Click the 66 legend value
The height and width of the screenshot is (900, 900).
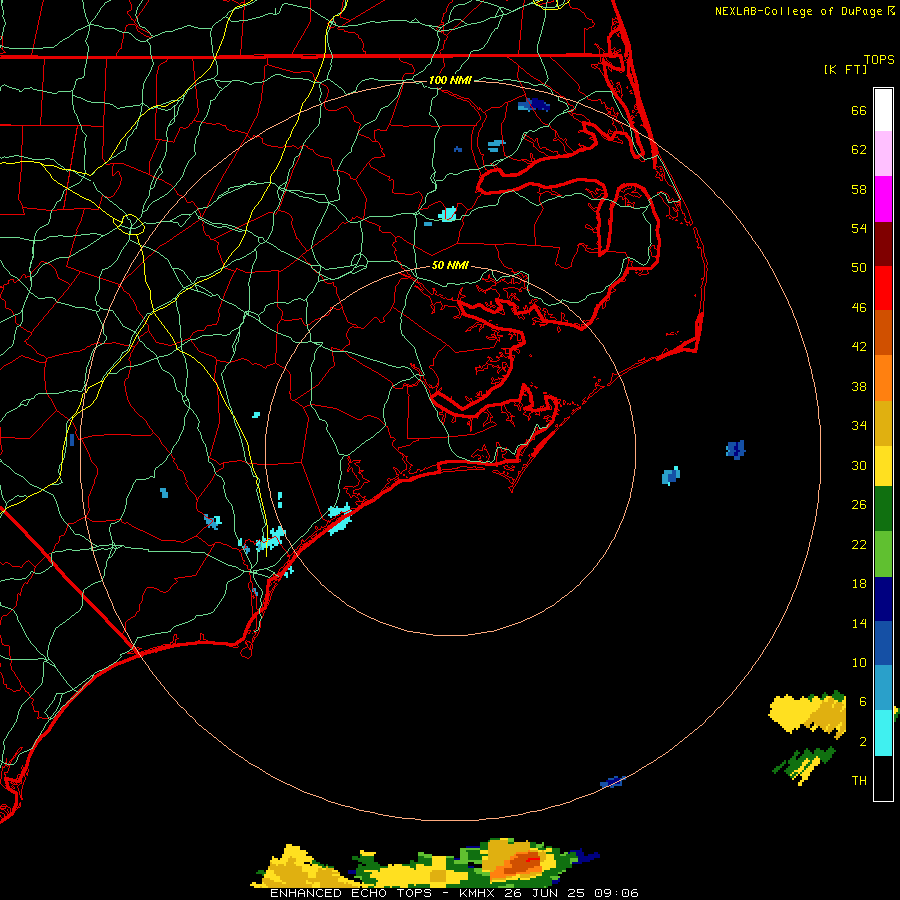(x=859, y=110)
